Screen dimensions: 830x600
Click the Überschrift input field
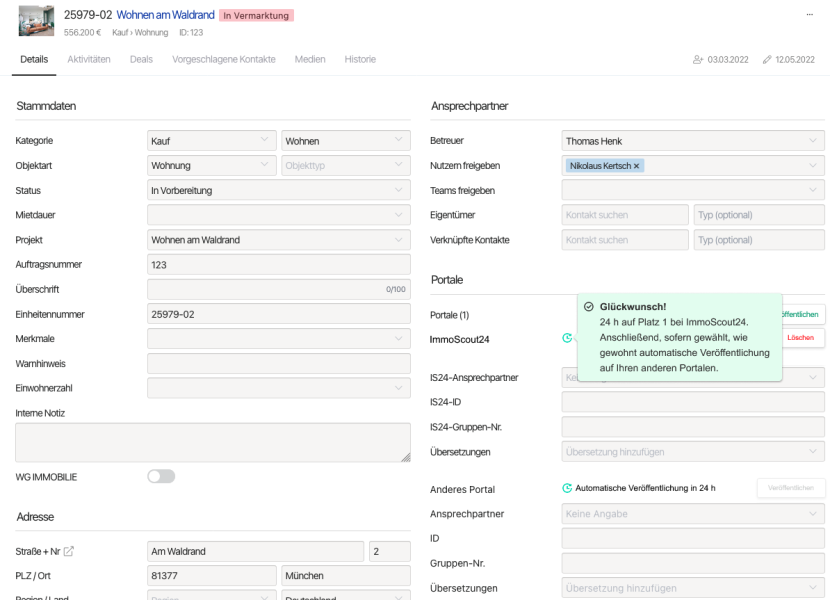click(278, 289)
